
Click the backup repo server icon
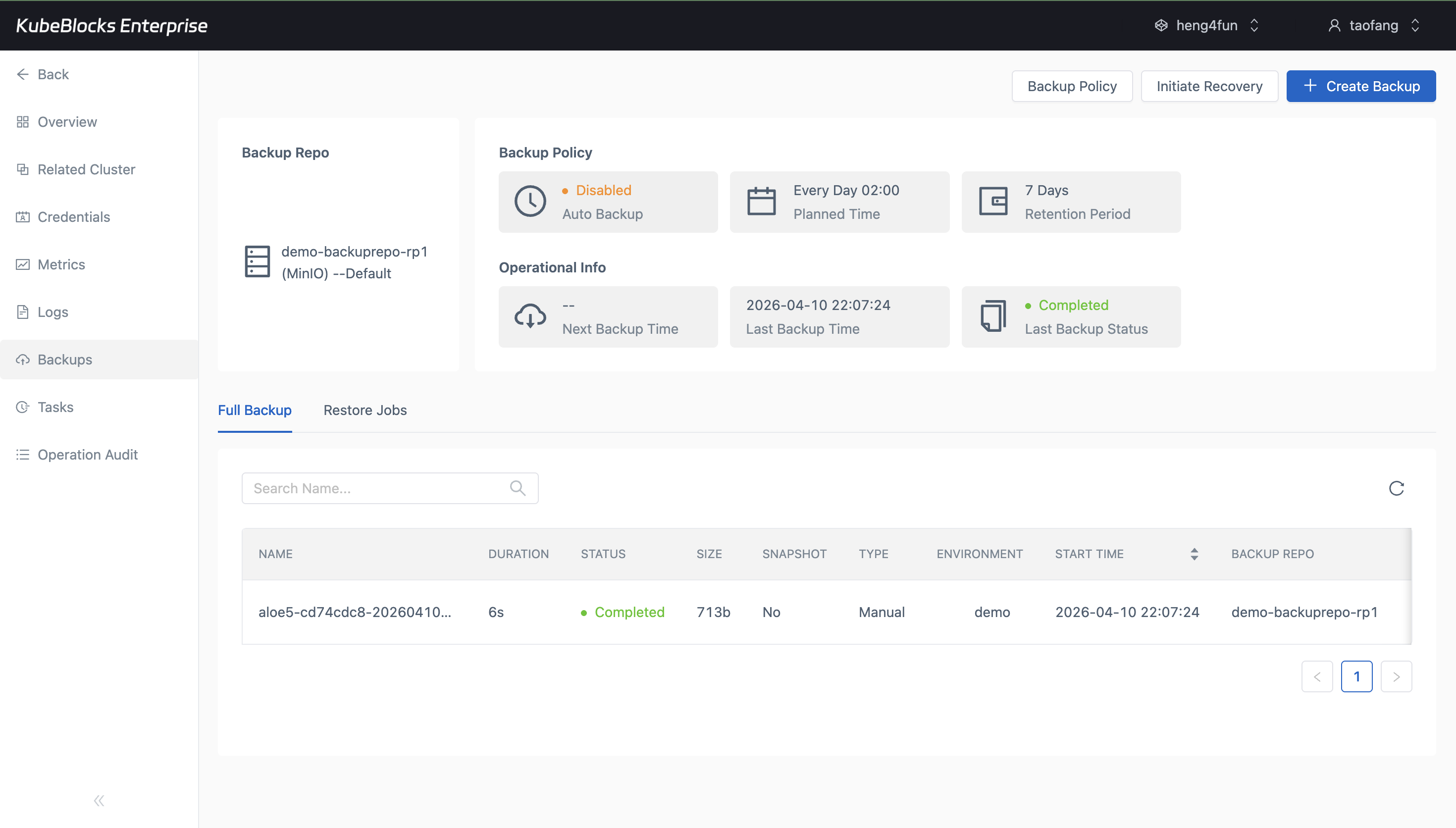click(257, 261)
